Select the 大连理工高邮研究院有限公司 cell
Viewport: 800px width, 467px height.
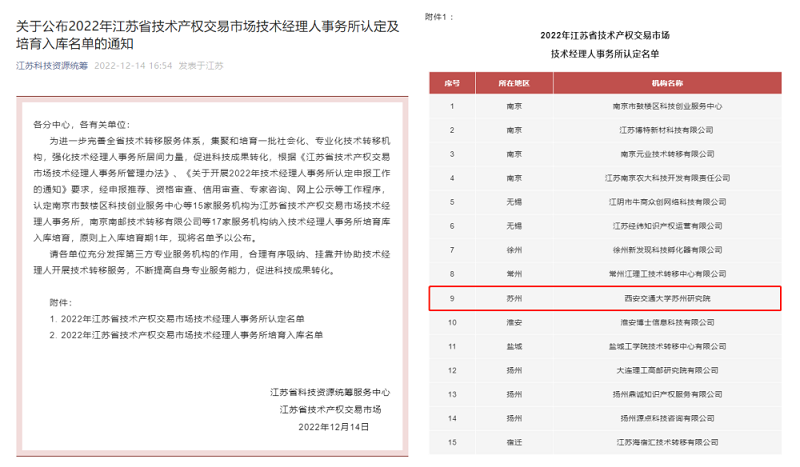click(667, 371)
